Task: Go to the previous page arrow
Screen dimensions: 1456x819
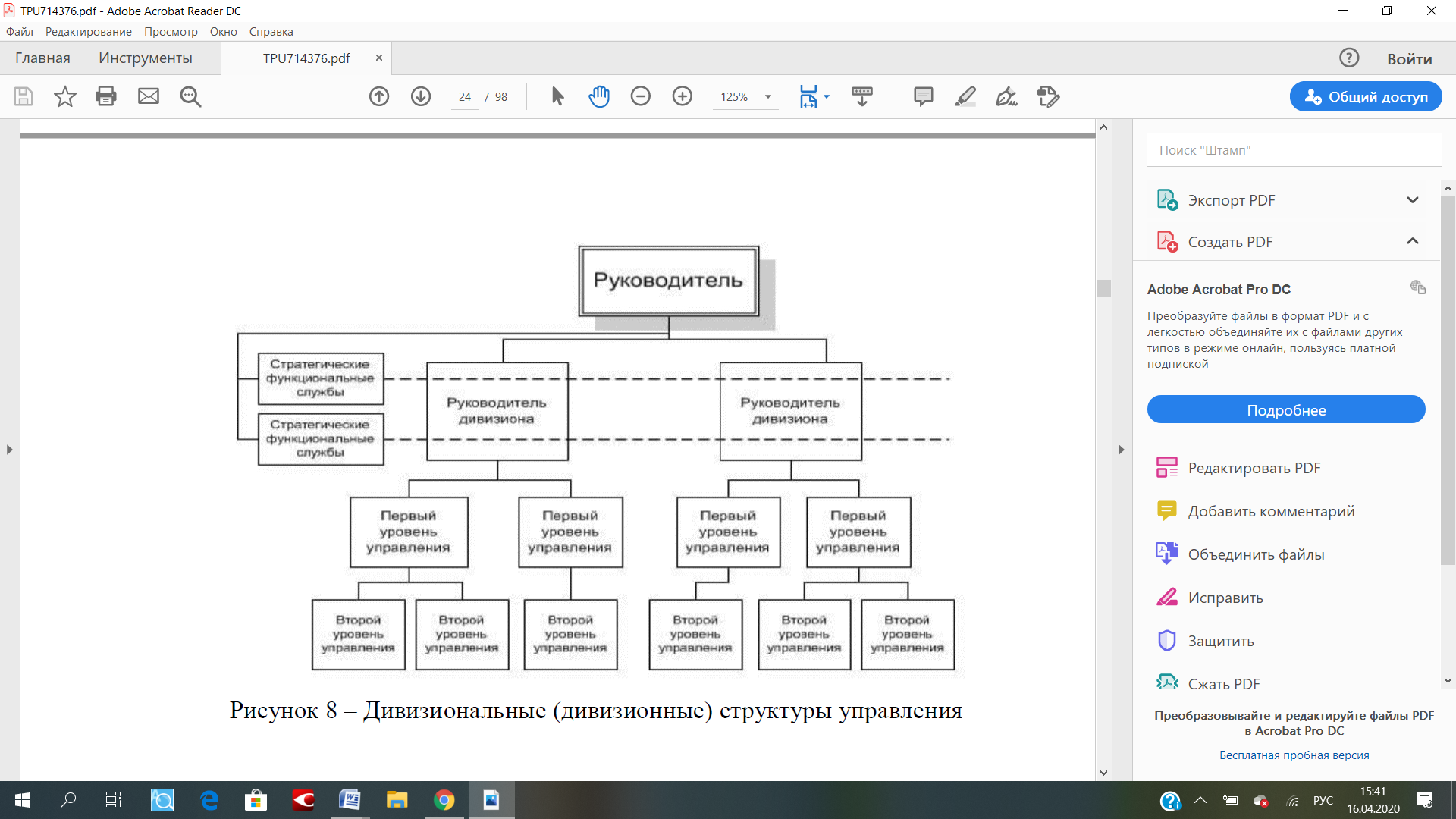Action: (x=379, y=96)
